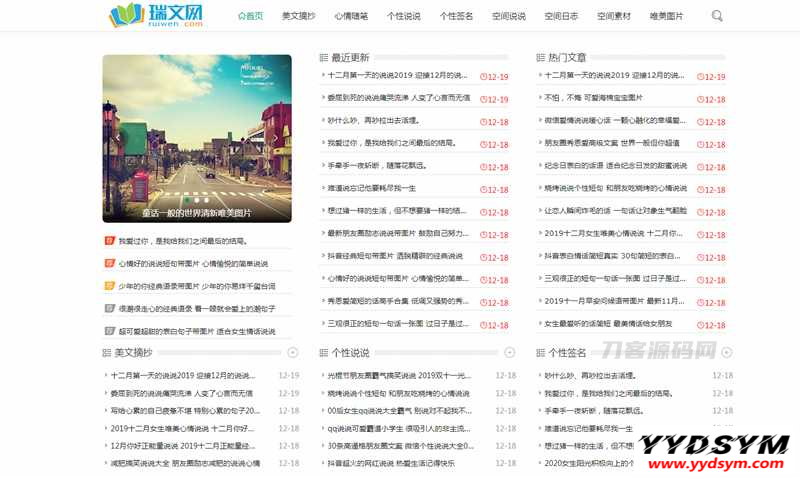Expand 美文摘抄 section with its plus icon

pos(292,353)
